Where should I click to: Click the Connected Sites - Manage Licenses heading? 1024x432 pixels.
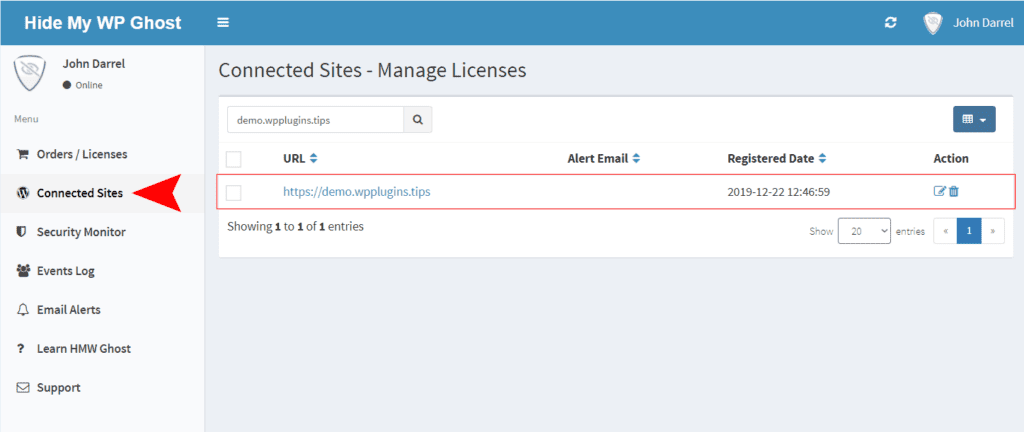pyautogui.click(x=372, y=70)
